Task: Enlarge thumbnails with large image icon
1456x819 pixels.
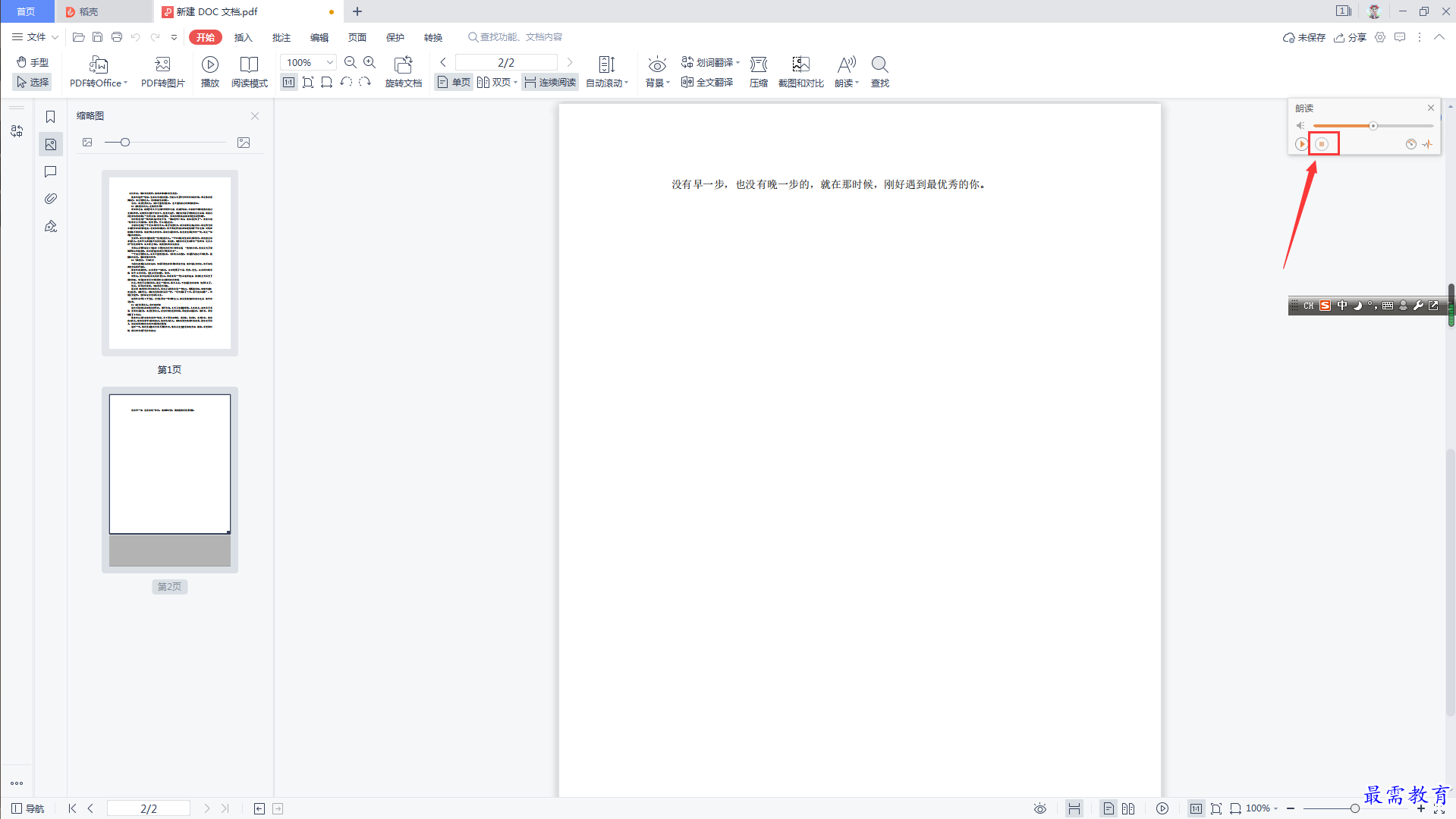Action: pyautogui.click(x=244, y=143)
